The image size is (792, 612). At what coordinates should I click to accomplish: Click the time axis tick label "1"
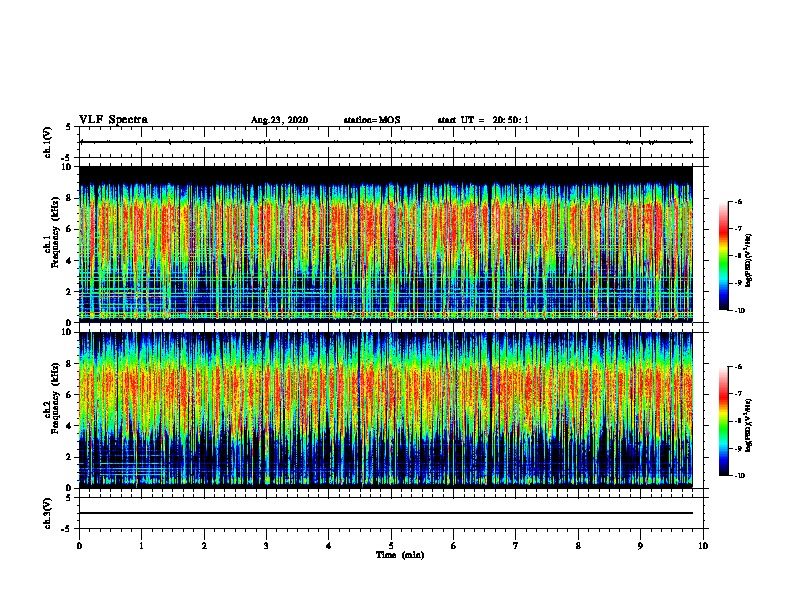(141, 546)
